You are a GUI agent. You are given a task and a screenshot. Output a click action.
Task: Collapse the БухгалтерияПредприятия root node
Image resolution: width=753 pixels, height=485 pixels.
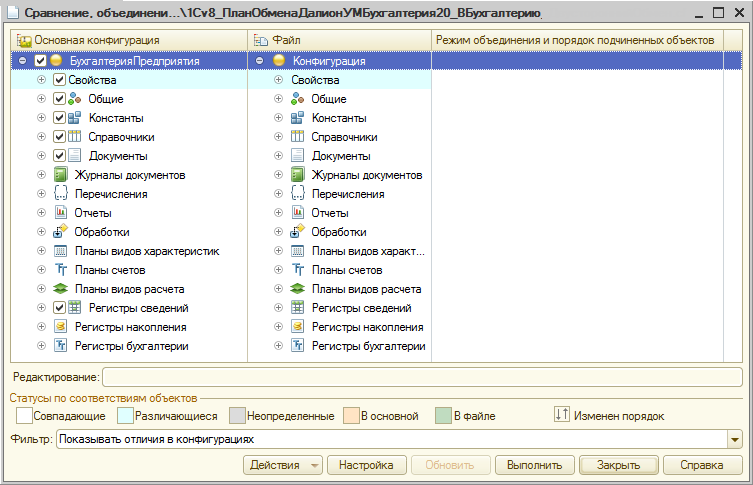[x=23, y=61]
